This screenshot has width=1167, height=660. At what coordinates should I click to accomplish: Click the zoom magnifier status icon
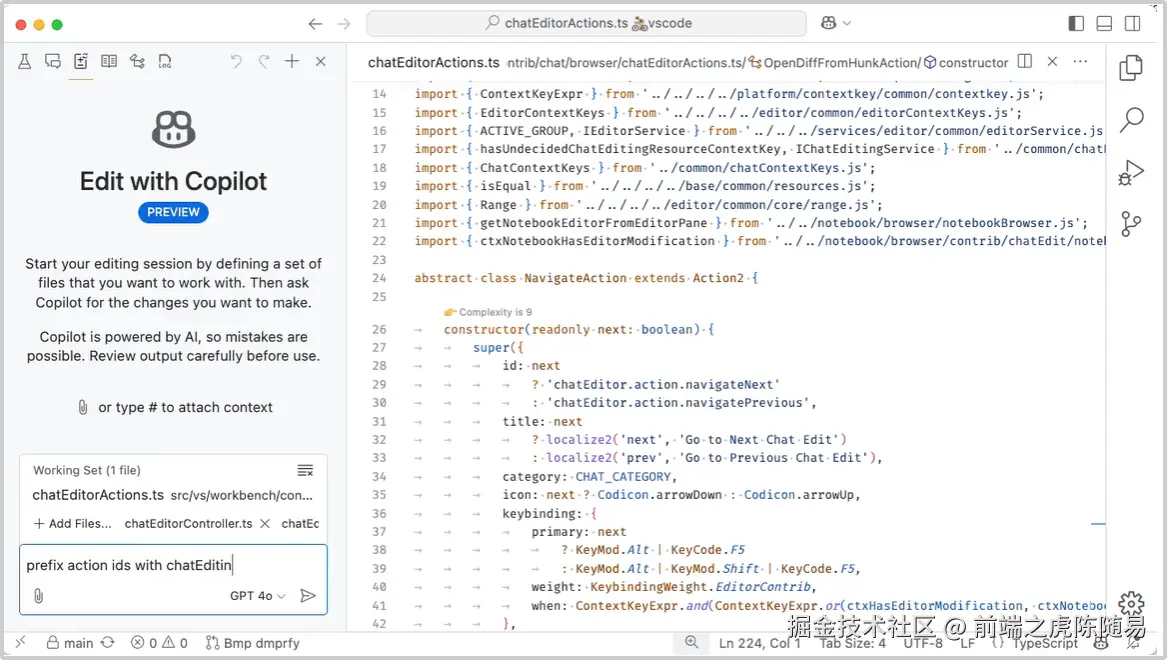[x=691, y=642]
